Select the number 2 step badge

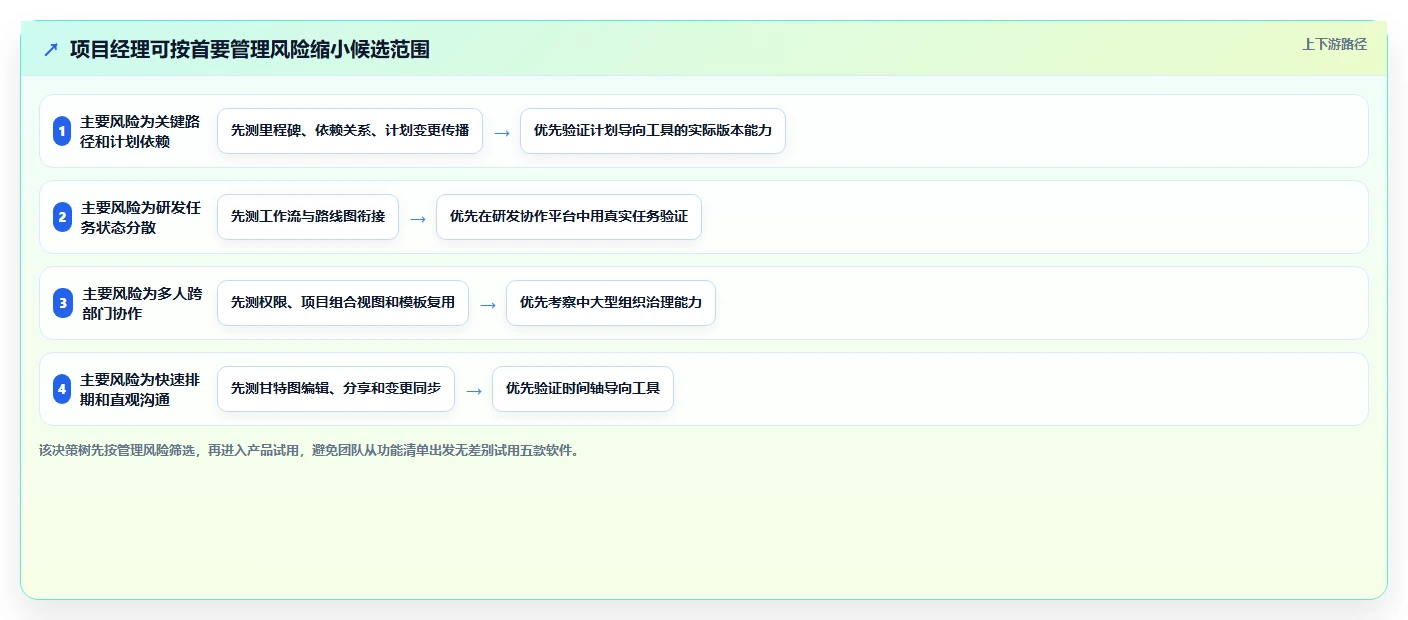62,217
